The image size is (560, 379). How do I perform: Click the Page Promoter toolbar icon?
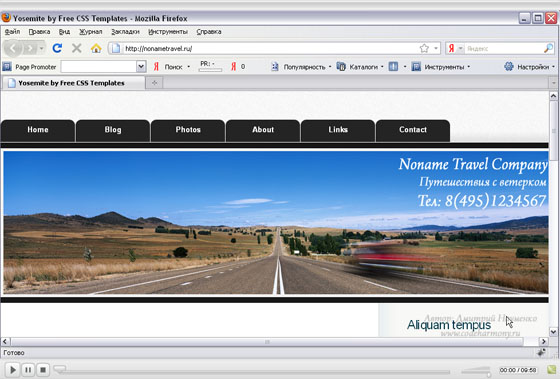[7, 66]
